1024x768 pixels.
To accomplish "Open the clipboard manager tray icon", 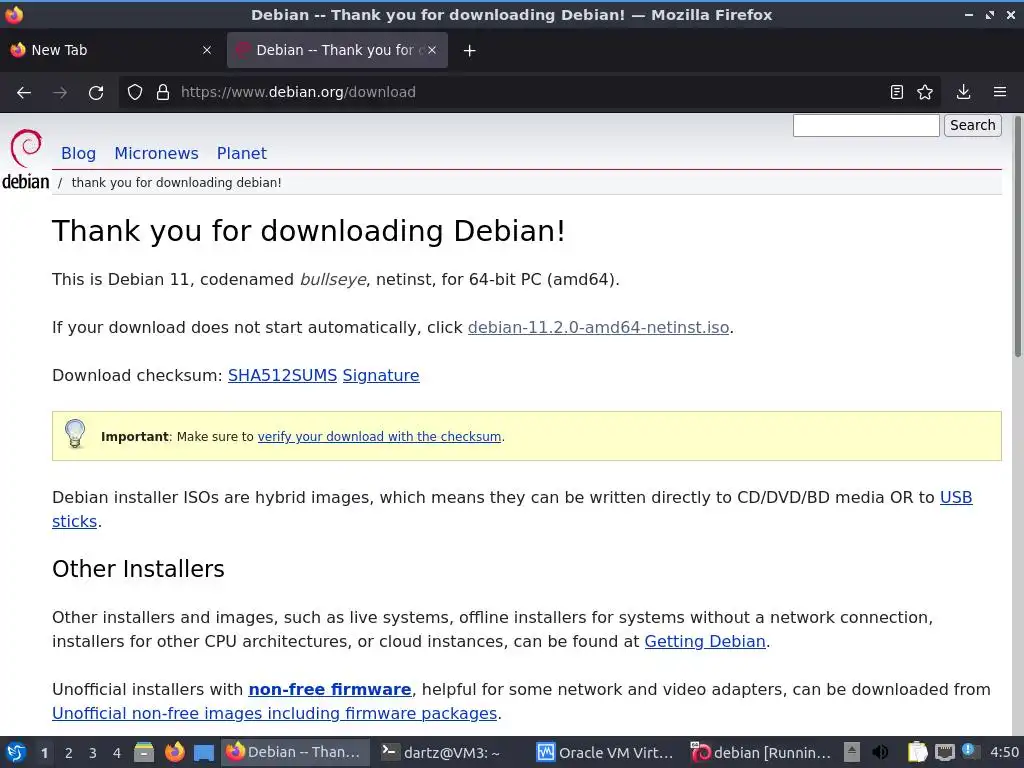I will pos(917,752).
